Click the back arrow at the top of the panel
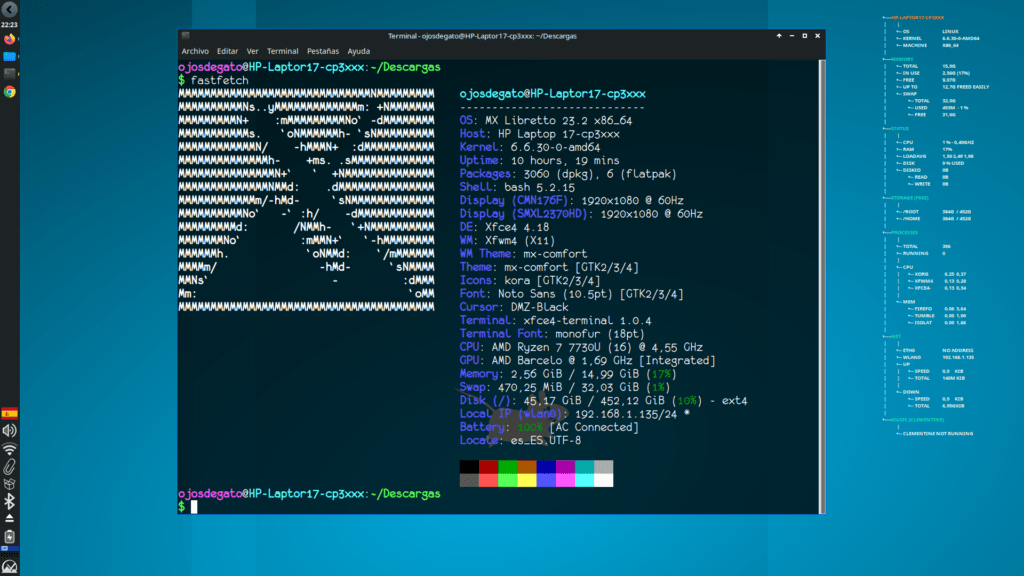1024x576 pixels. click(9, 9)
